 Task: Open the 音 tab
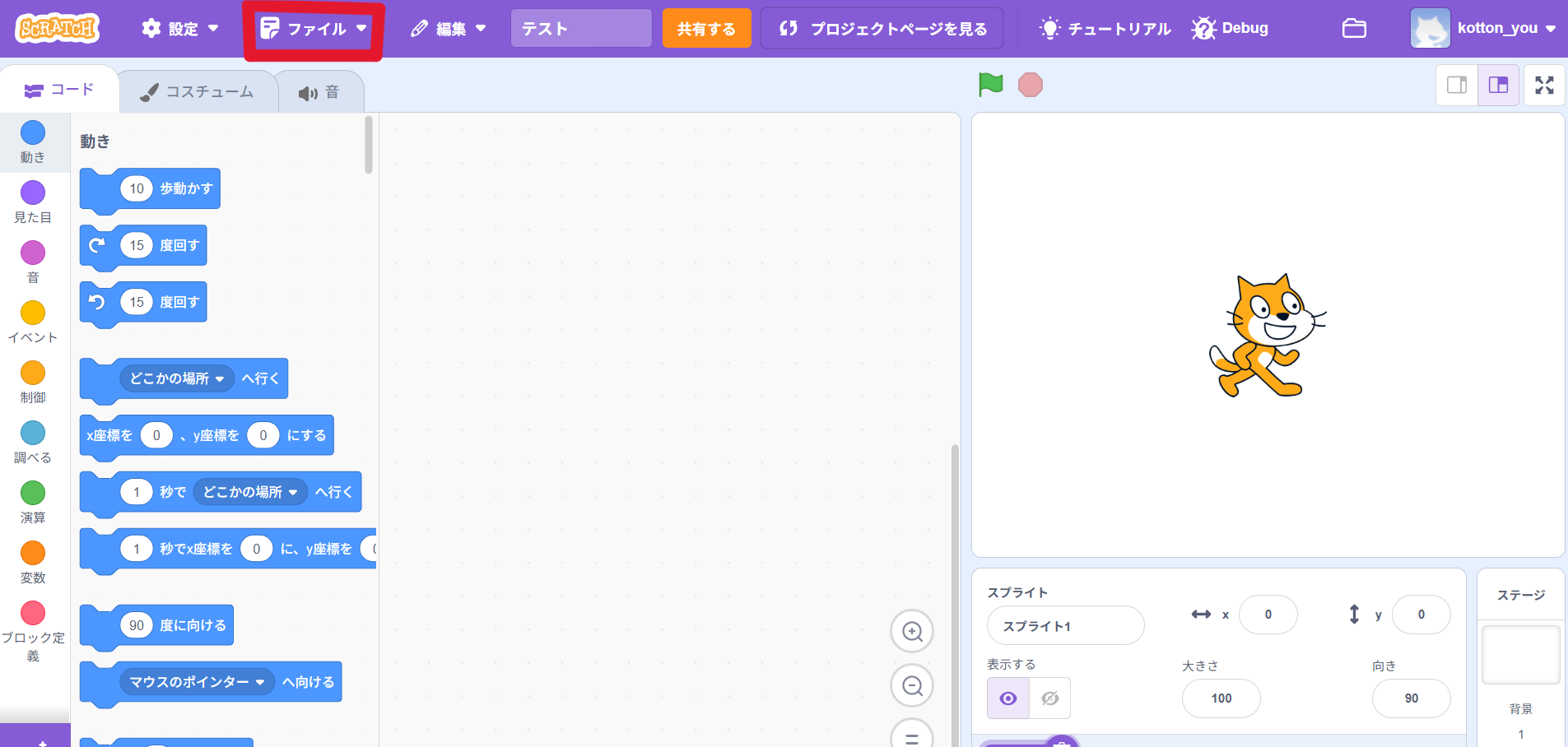(319, 93)
